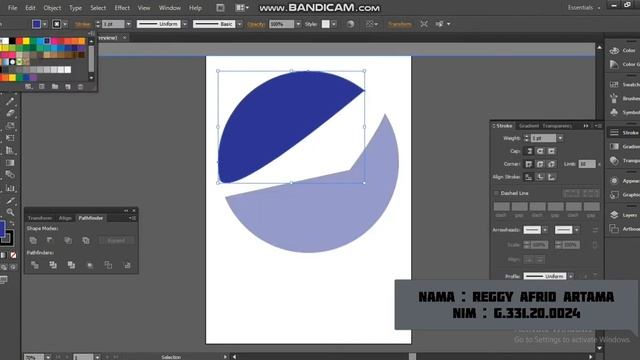640x360 pixels.
Task: Select the Eraser tool in the toolbox
Action: (x=10, y=113)
